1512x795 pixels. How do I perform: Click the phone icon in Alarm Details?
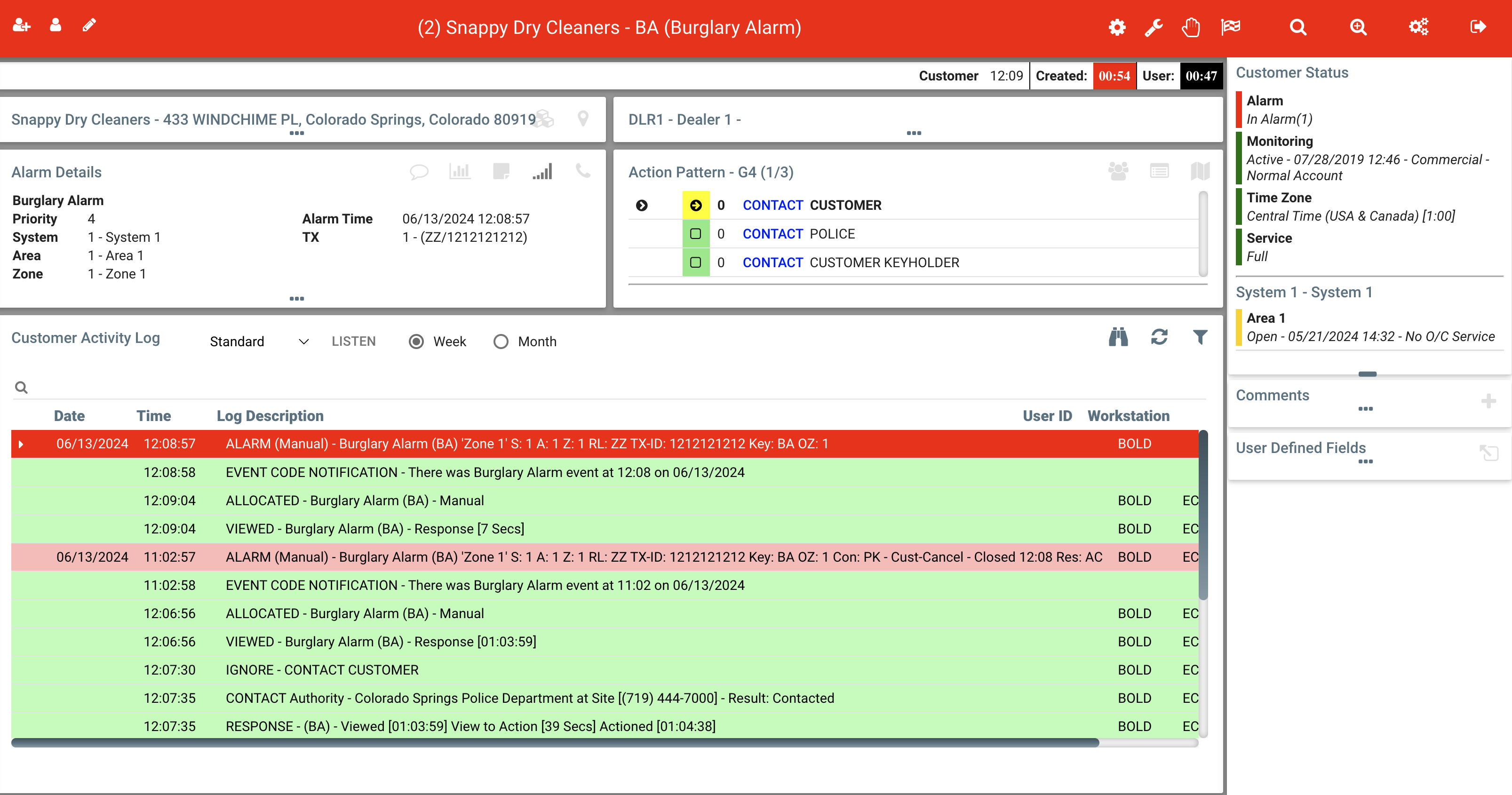coord(583,171)
